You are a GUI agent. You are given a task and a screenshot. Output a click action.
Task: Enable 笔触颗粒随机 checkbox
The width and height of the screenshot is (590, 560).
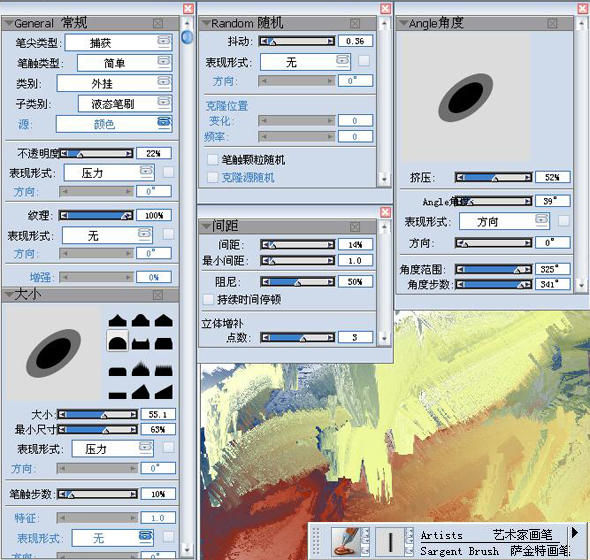[x=213, y=160]
